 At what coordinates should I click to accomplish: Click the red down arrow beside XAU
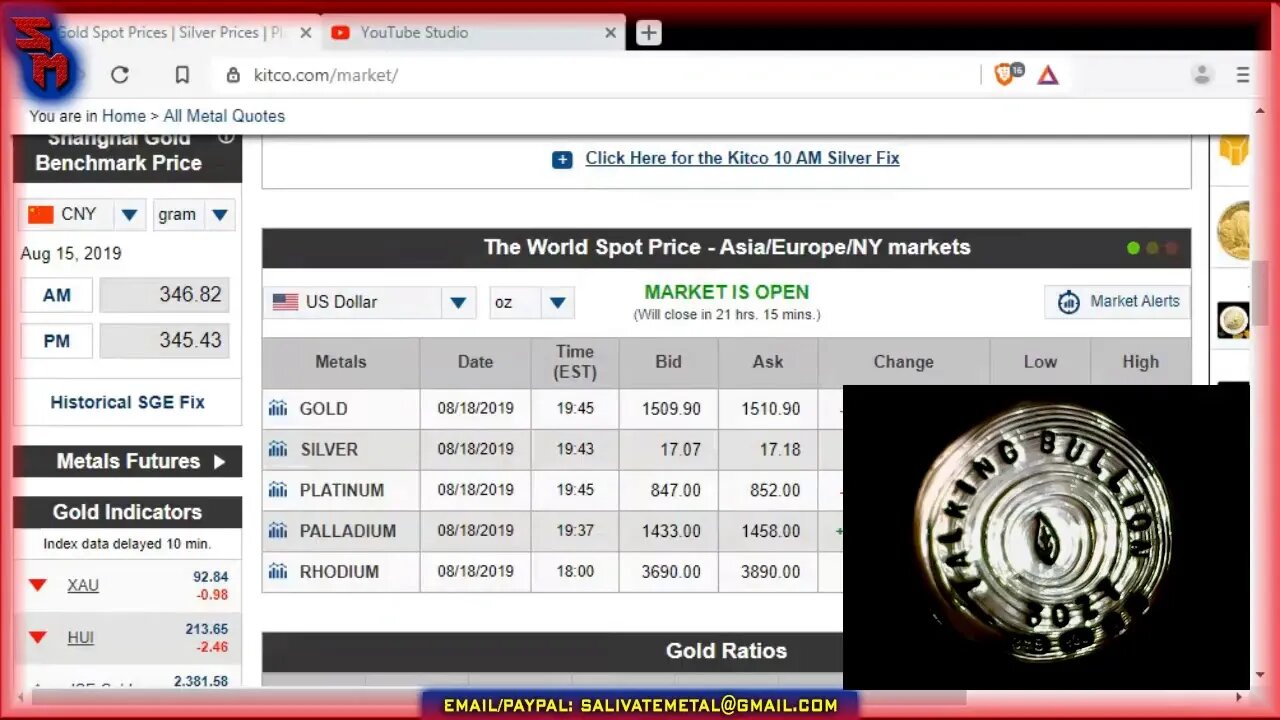[38, 585]
